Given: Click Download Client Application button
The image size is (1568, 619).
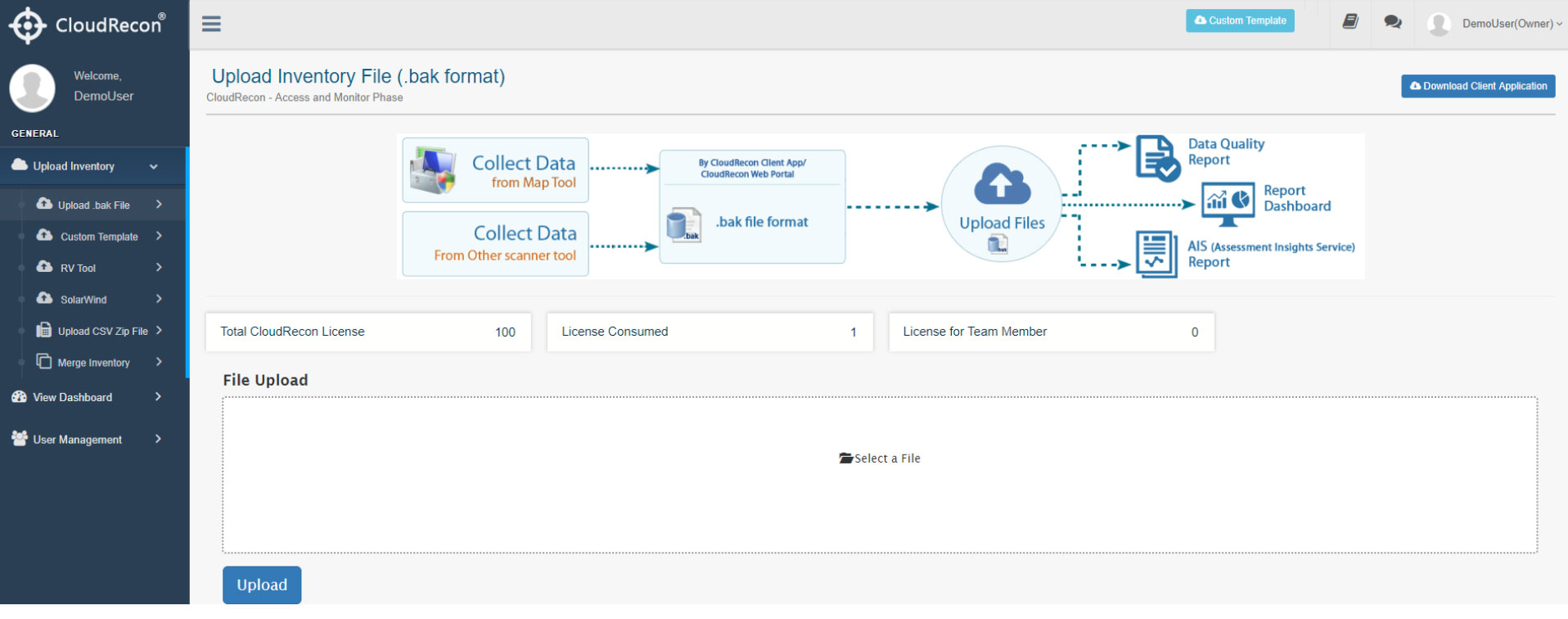Looking at the screenshot, I should pos(1478,86).
